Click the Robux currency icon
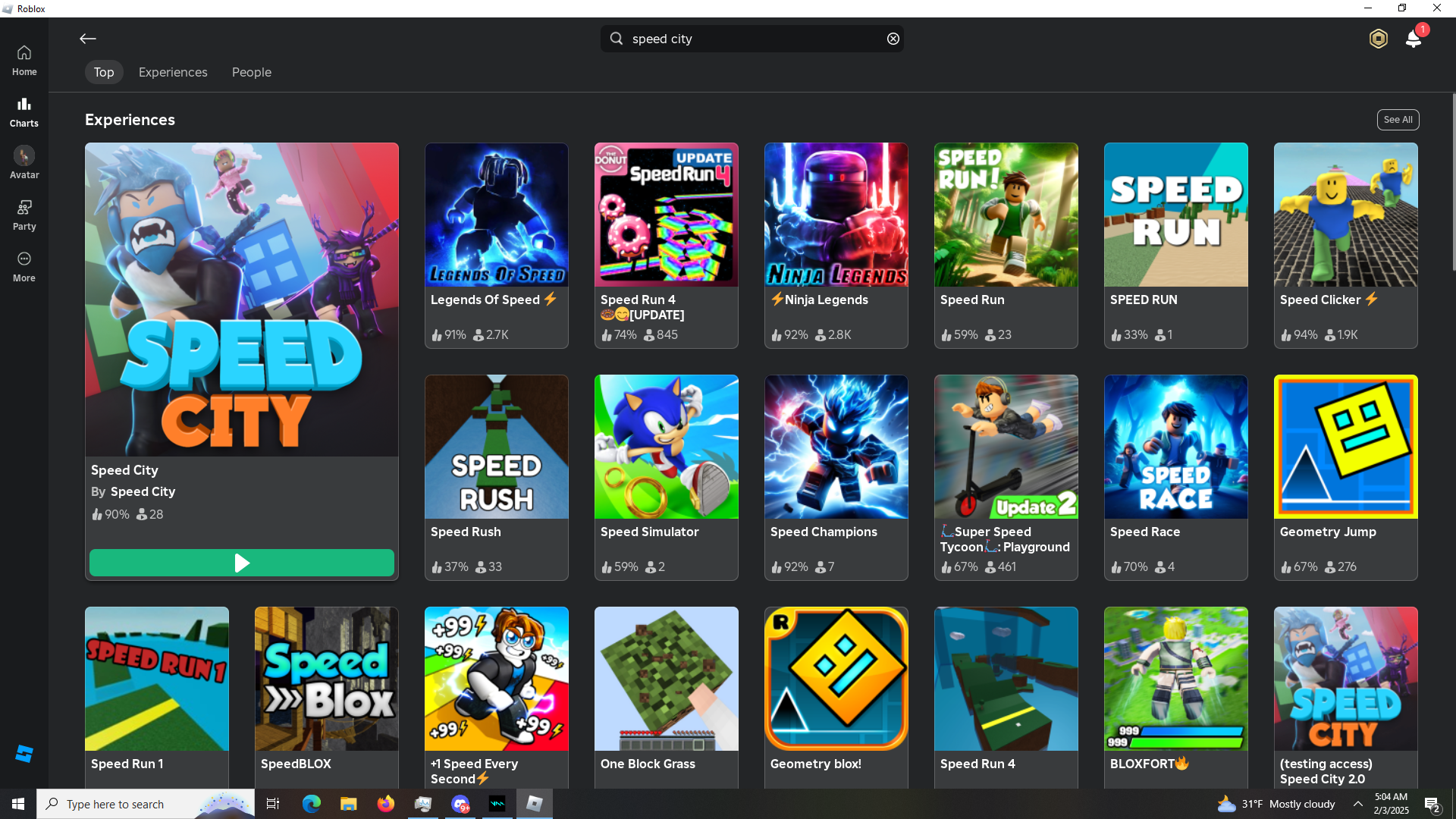Image resolution: width=1456 pixels, height=819 pixels. pyautogui.click(x=1378, y=39)
